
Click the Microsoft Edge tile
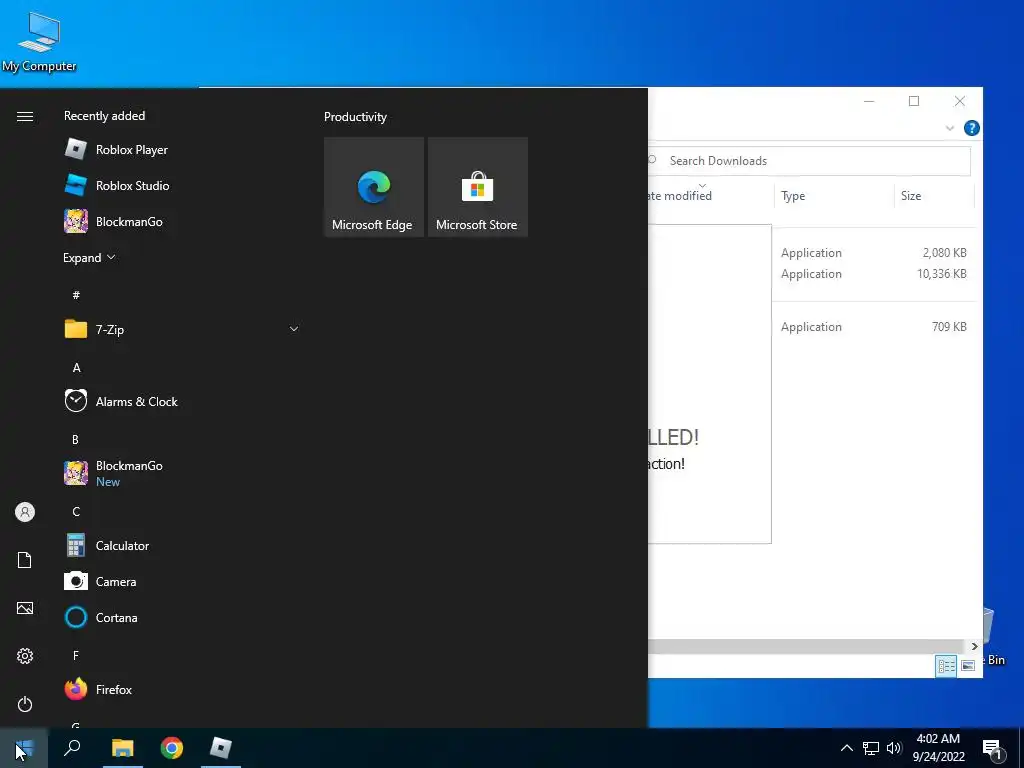[x=374, y=187]
